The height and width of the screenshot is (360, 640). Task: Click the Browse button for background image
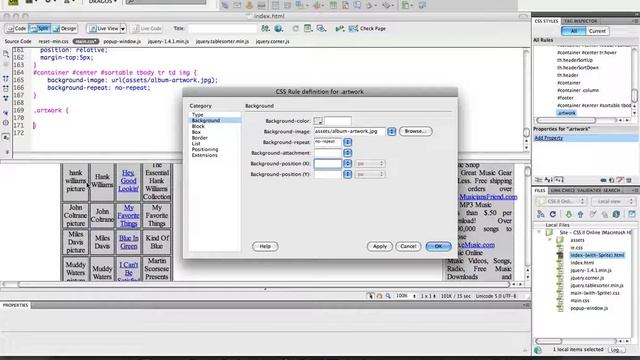pyautogui.click(x=416, y=131)
